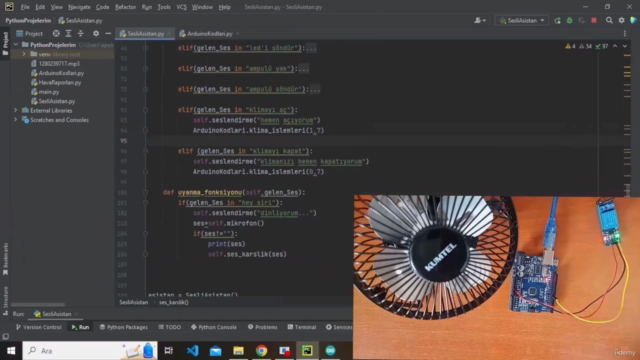Open the Windows Start menu

tap(11, 351)
